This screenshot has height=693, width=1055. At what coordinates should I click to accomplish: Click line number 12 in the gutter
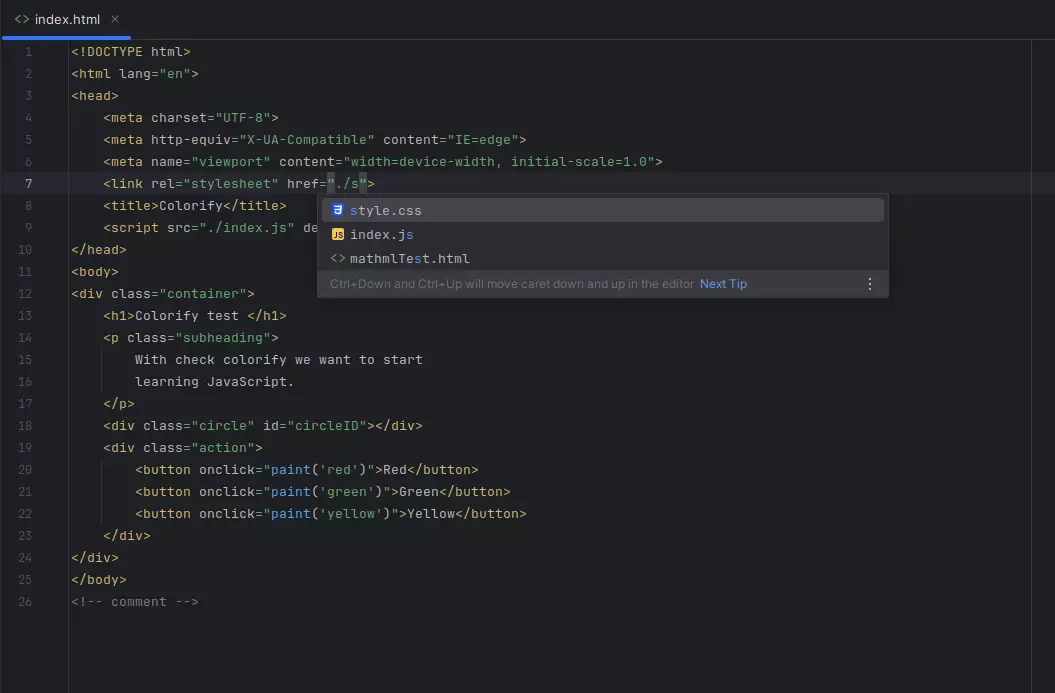pos(26,294)
